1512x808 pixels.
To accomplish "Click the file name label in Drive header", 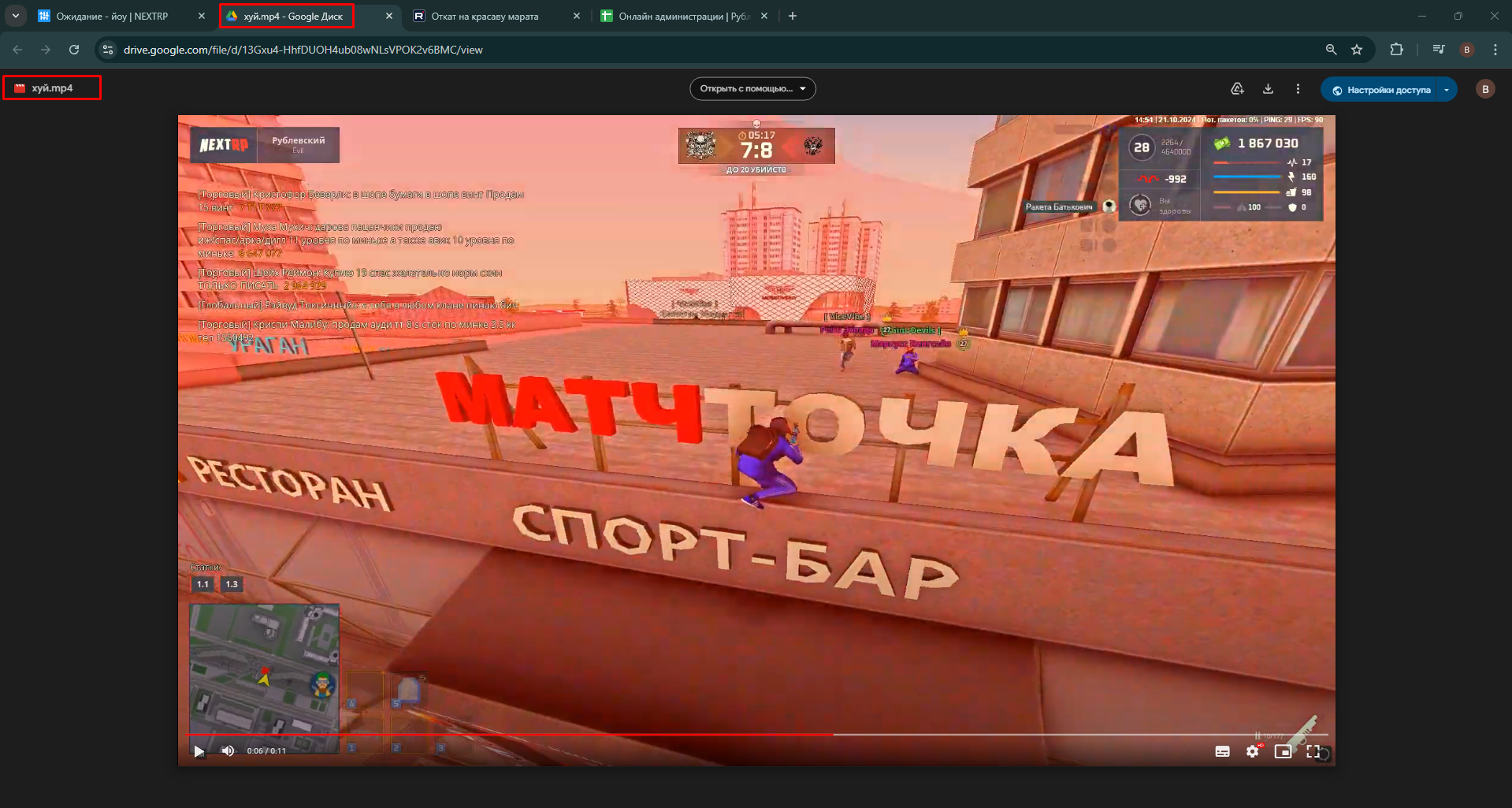I will click(x=53, y=88).
